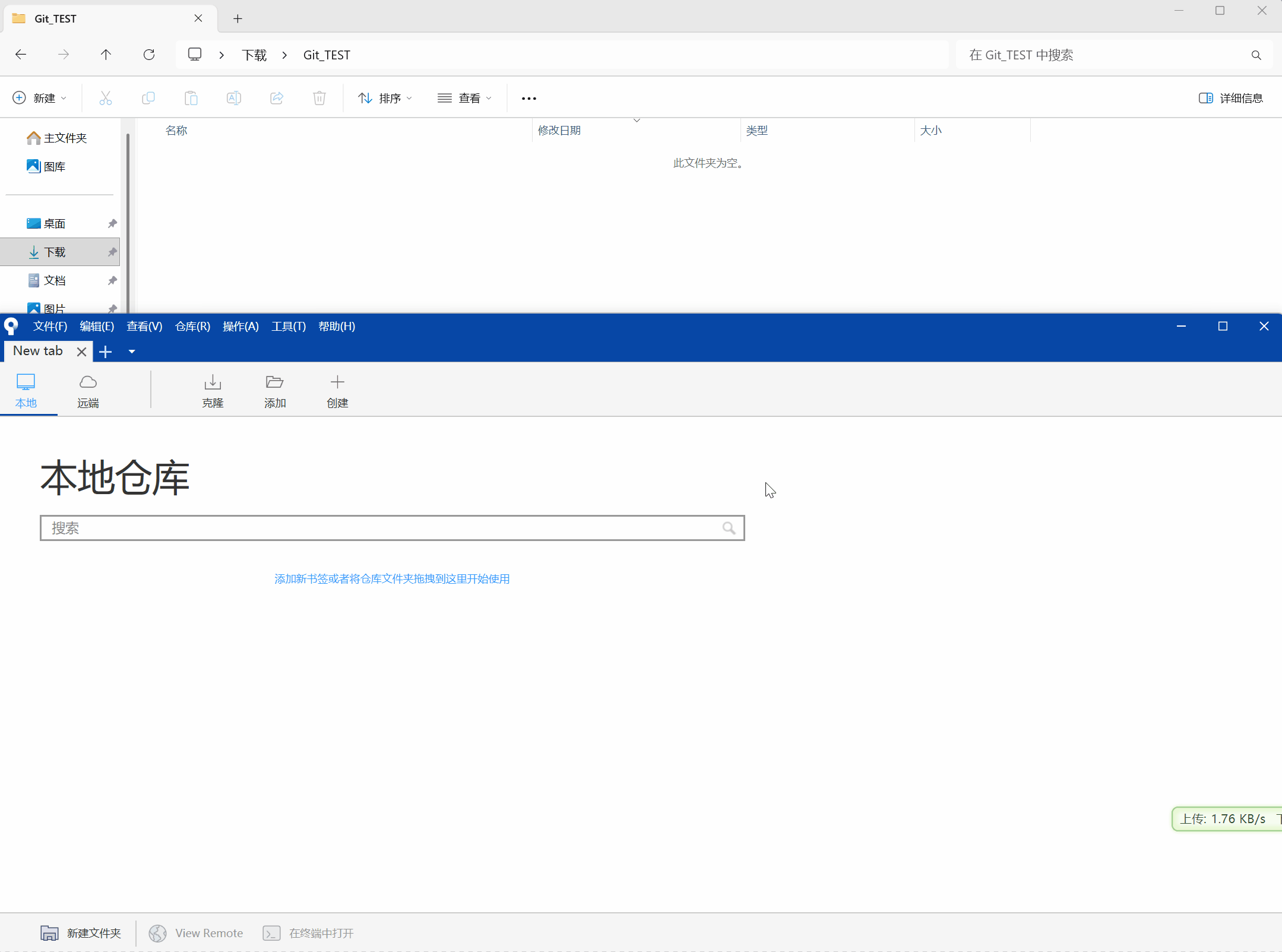
Task: Click the Add (添加) repository icon
Action: click(x=274, y=390)
